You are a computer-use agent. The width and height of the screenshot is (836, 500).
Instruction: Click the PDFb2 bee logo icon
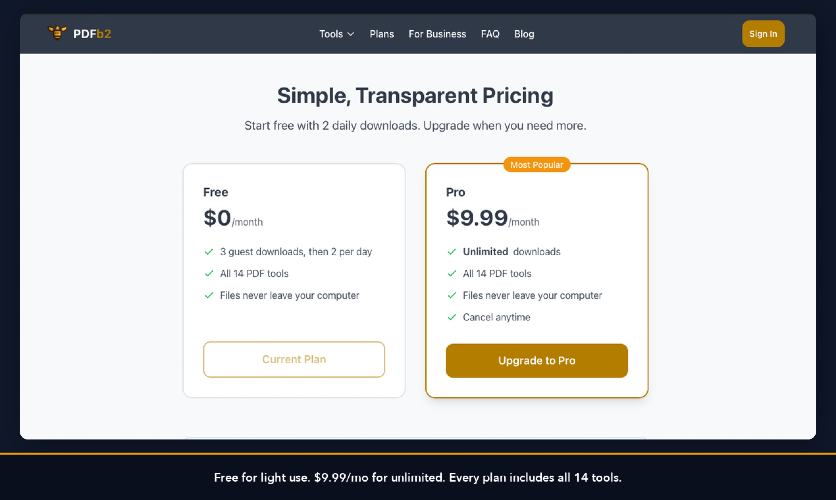click(58, 33)
